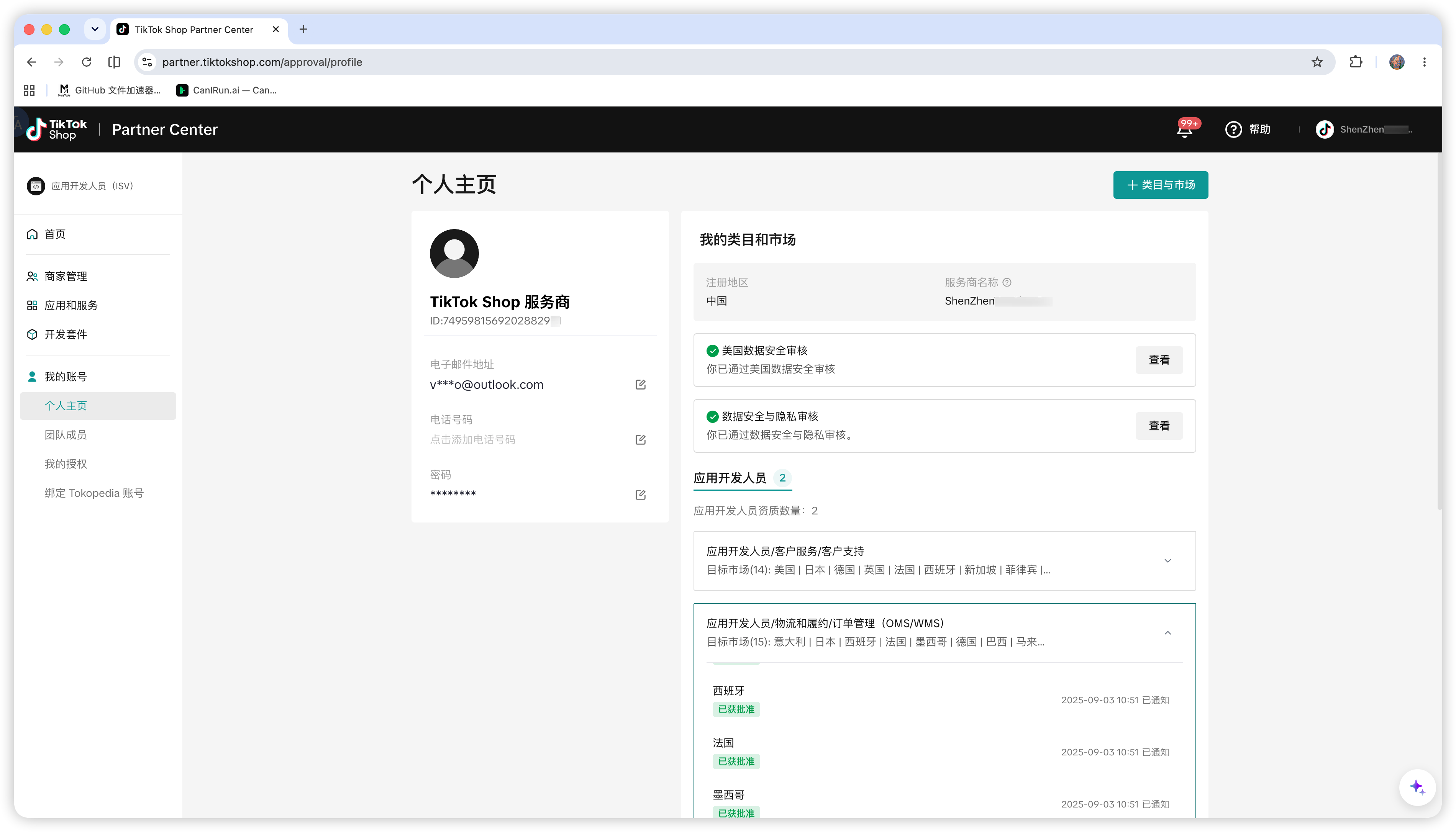Click the 目标市场(15) market list text
Image resolution: width=1456 pixels, height=832 pixels.
coord(876,642)
